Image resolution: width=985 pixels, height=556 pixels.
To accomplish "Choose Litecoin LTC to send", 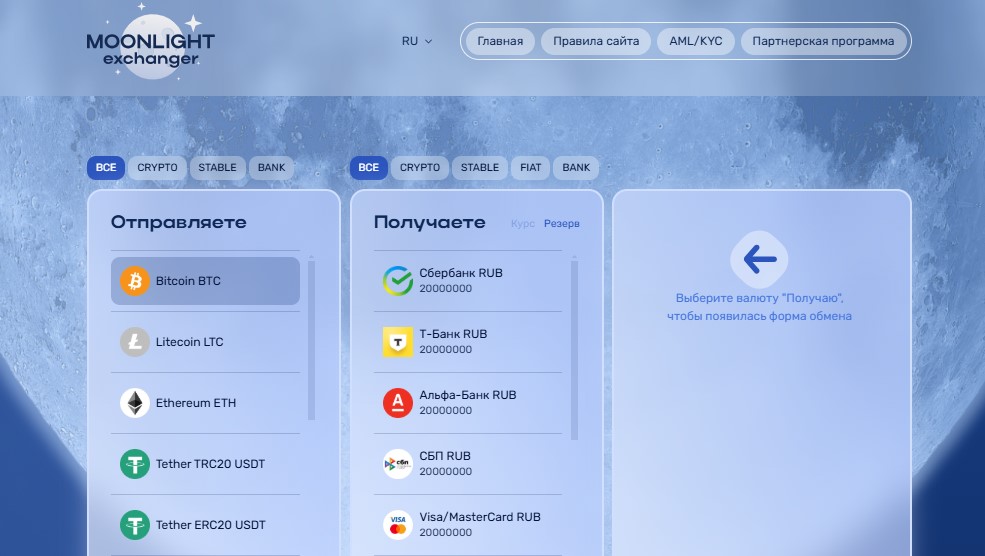I will click(205, 342).
